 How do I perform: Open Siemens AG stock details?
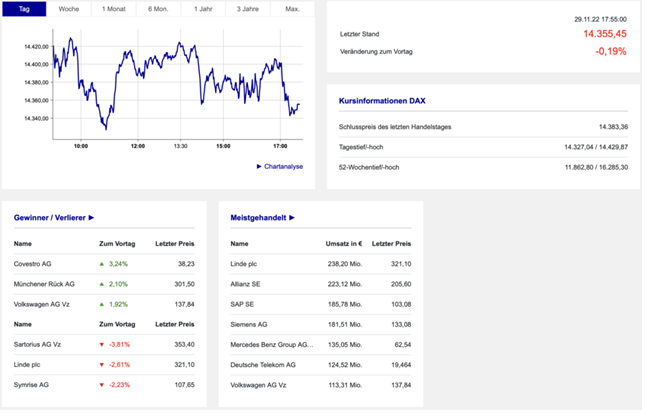coord(249,324)
